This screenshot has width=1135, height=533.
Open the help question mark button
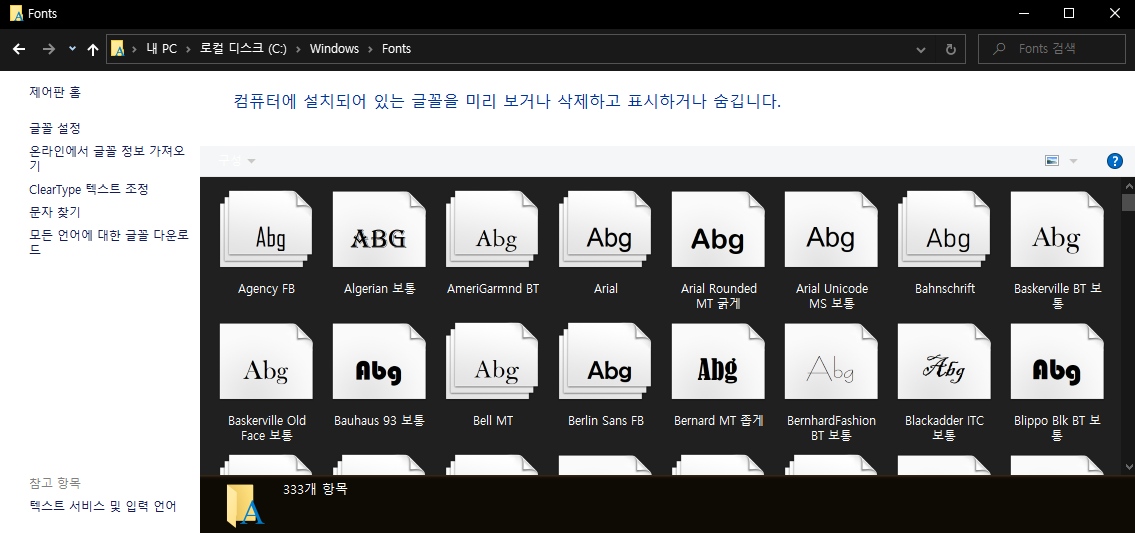[1115, 161]
